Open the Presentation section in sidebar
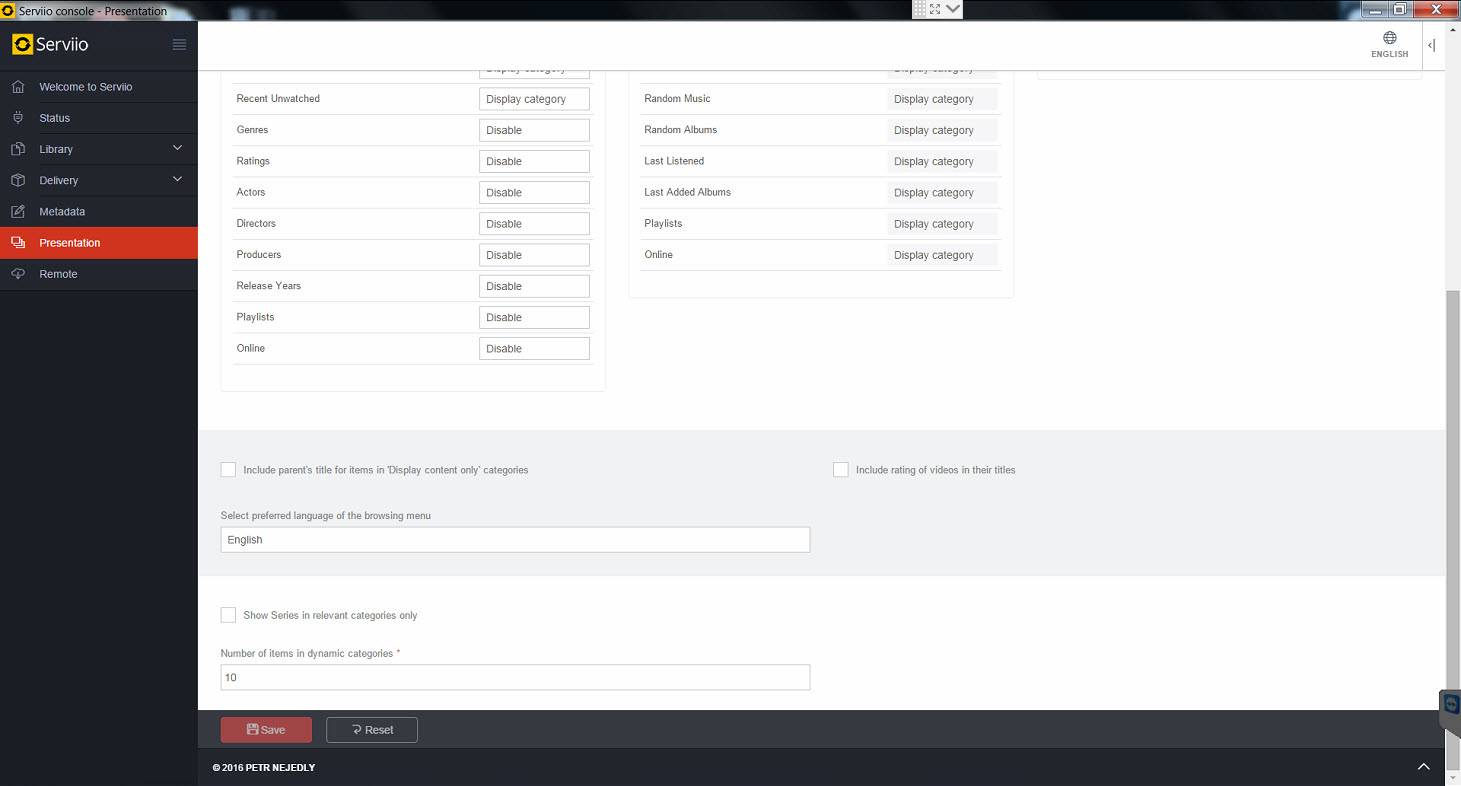The height and width of the screenshot is (786, 1461). pyautogui.click(x=70, y=243)
